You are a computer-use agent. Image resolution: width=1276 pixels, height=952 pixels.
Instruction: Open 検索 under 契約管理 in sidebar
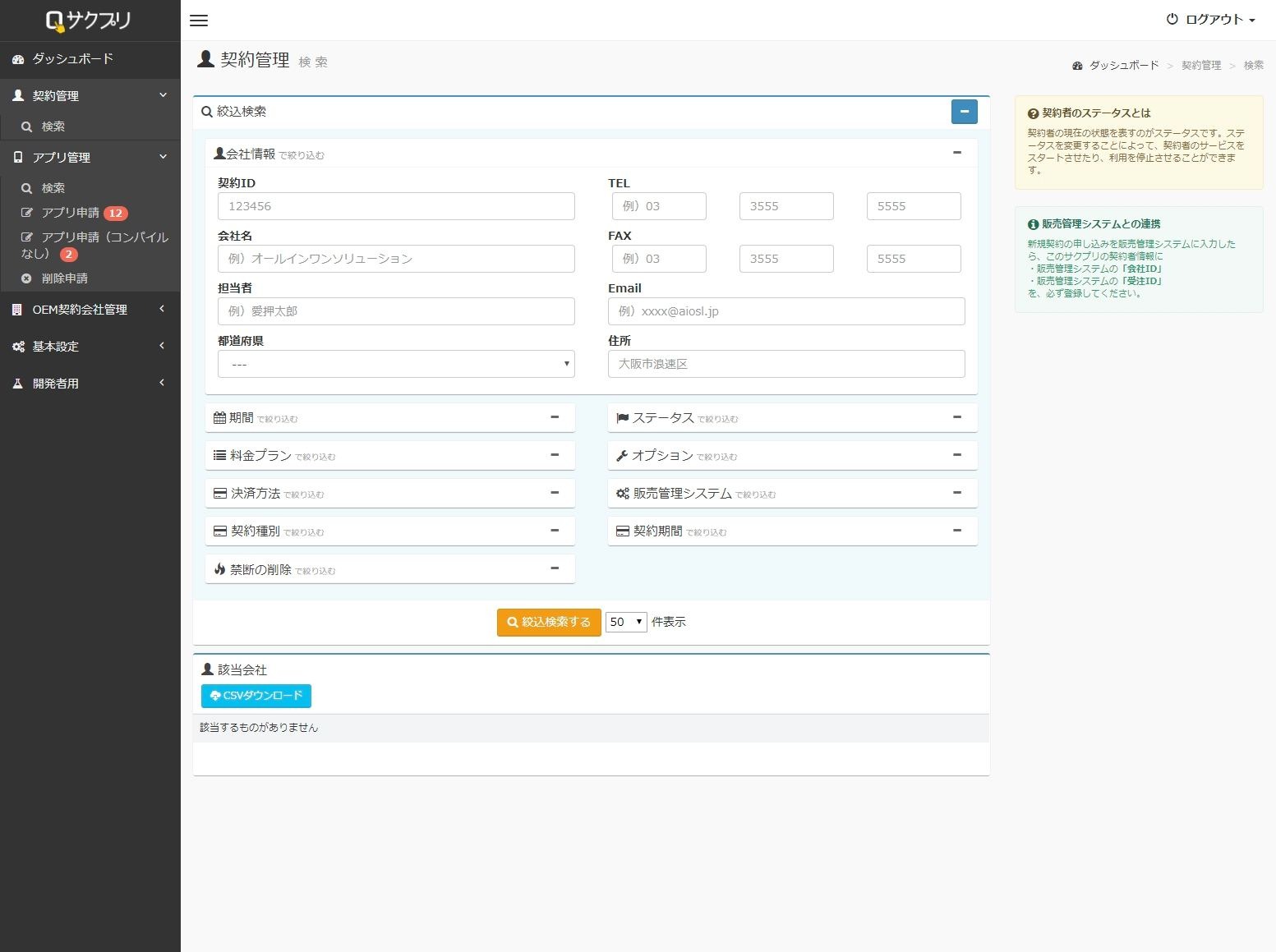90,126
